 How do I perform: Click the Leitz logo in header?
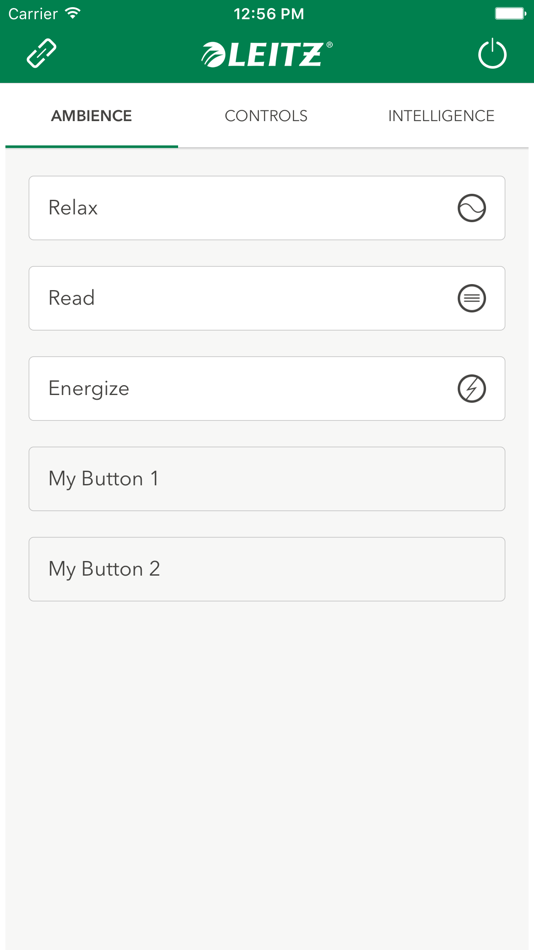267,54
